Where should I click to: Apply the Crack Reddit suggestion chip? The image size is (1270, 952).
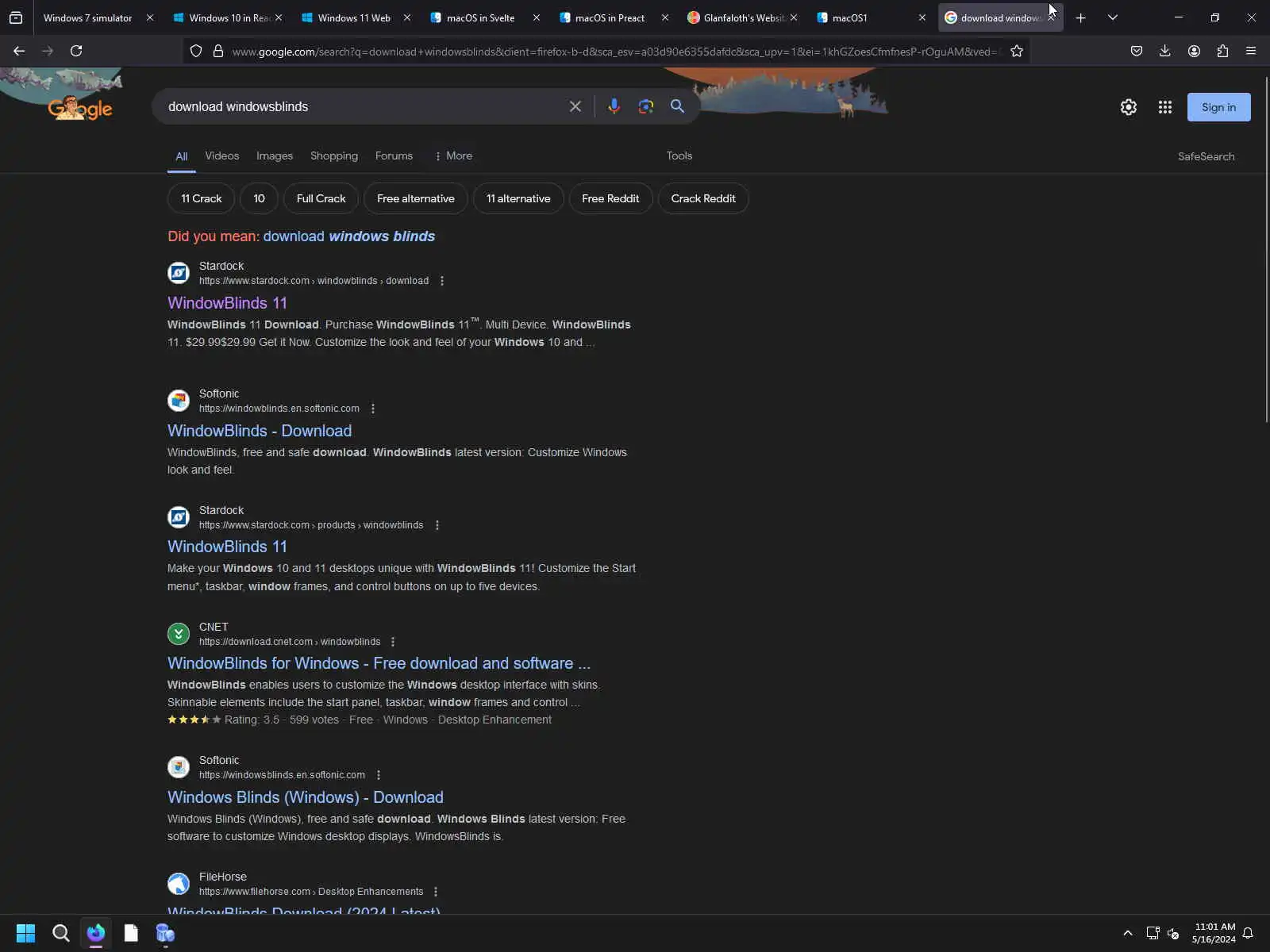pos(703,198)
